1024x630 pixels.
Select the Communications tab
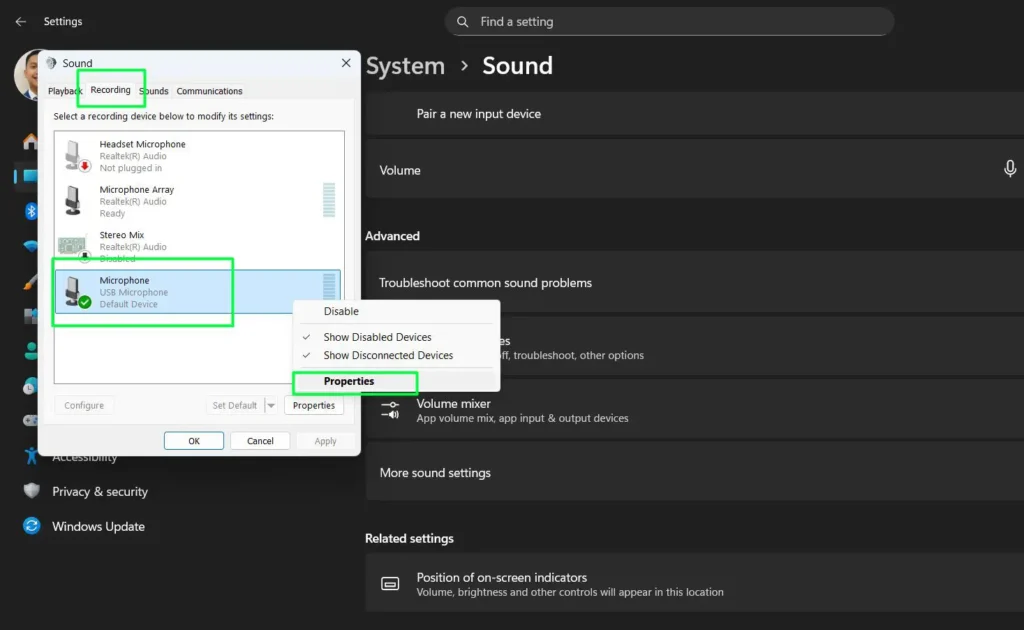[x=209, y=90]
